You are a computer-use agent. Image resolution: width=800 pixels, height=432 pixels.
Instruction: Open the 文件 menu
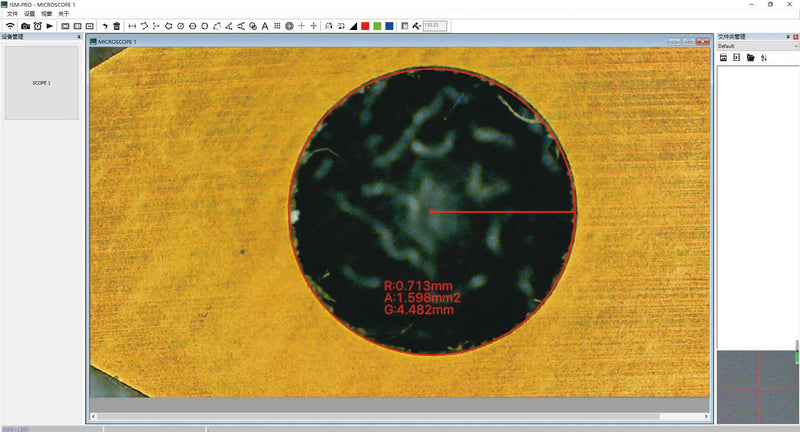(x=12, y=14)
